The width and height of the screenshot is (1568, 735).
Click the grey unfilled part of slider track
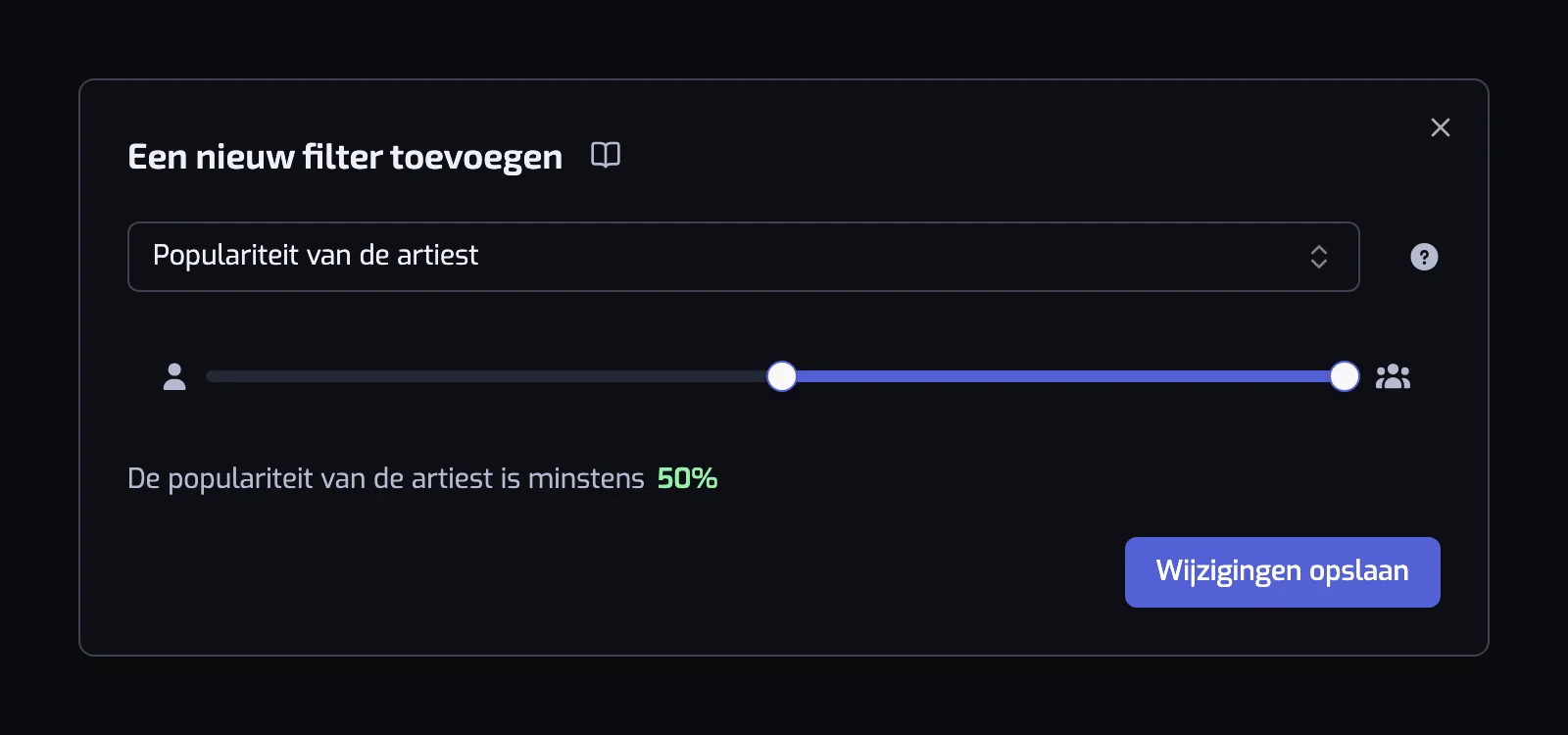tap(487, 376)
